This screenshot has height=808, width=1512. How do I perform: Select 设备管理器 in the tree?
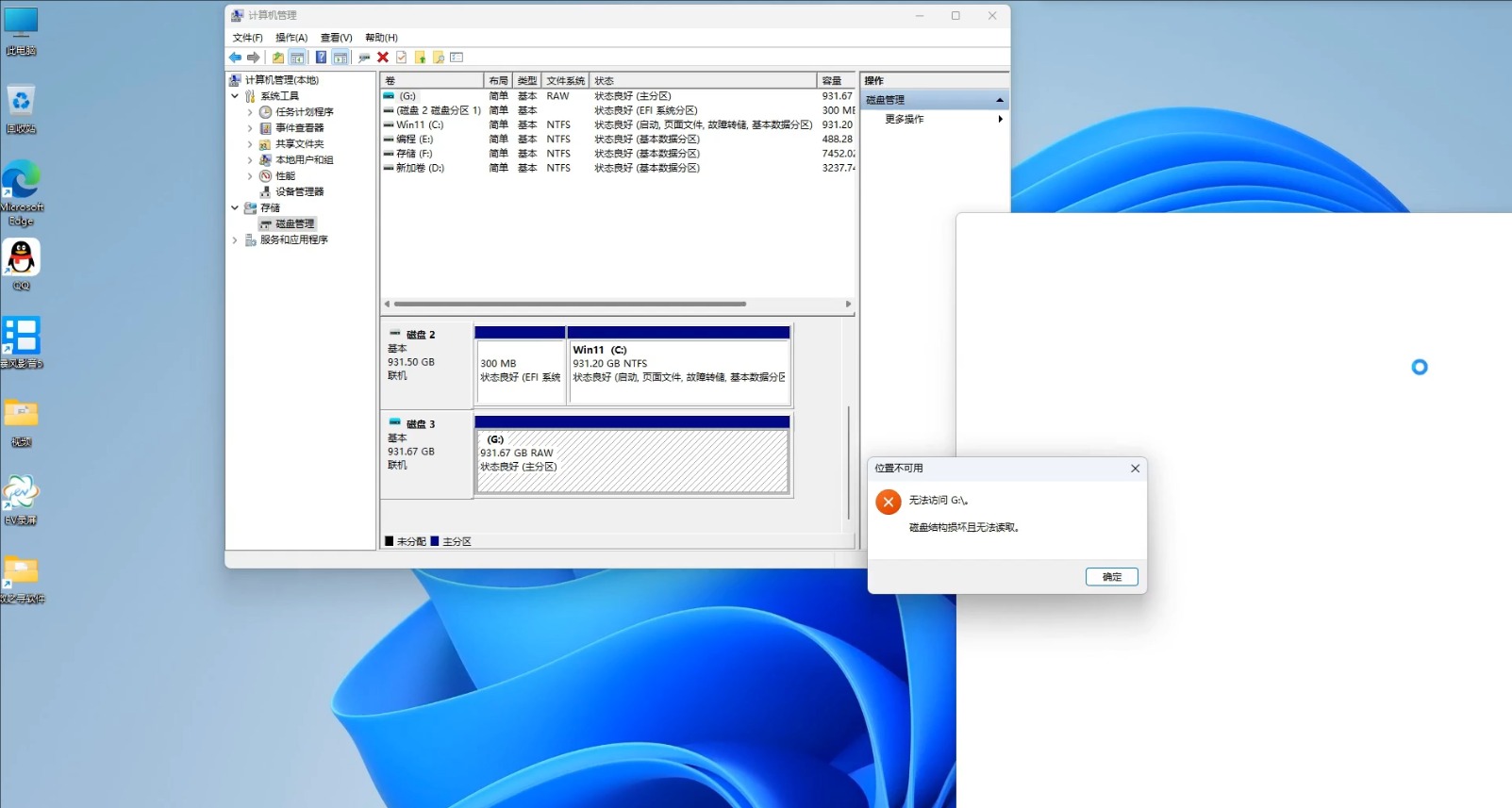(299, 192)
